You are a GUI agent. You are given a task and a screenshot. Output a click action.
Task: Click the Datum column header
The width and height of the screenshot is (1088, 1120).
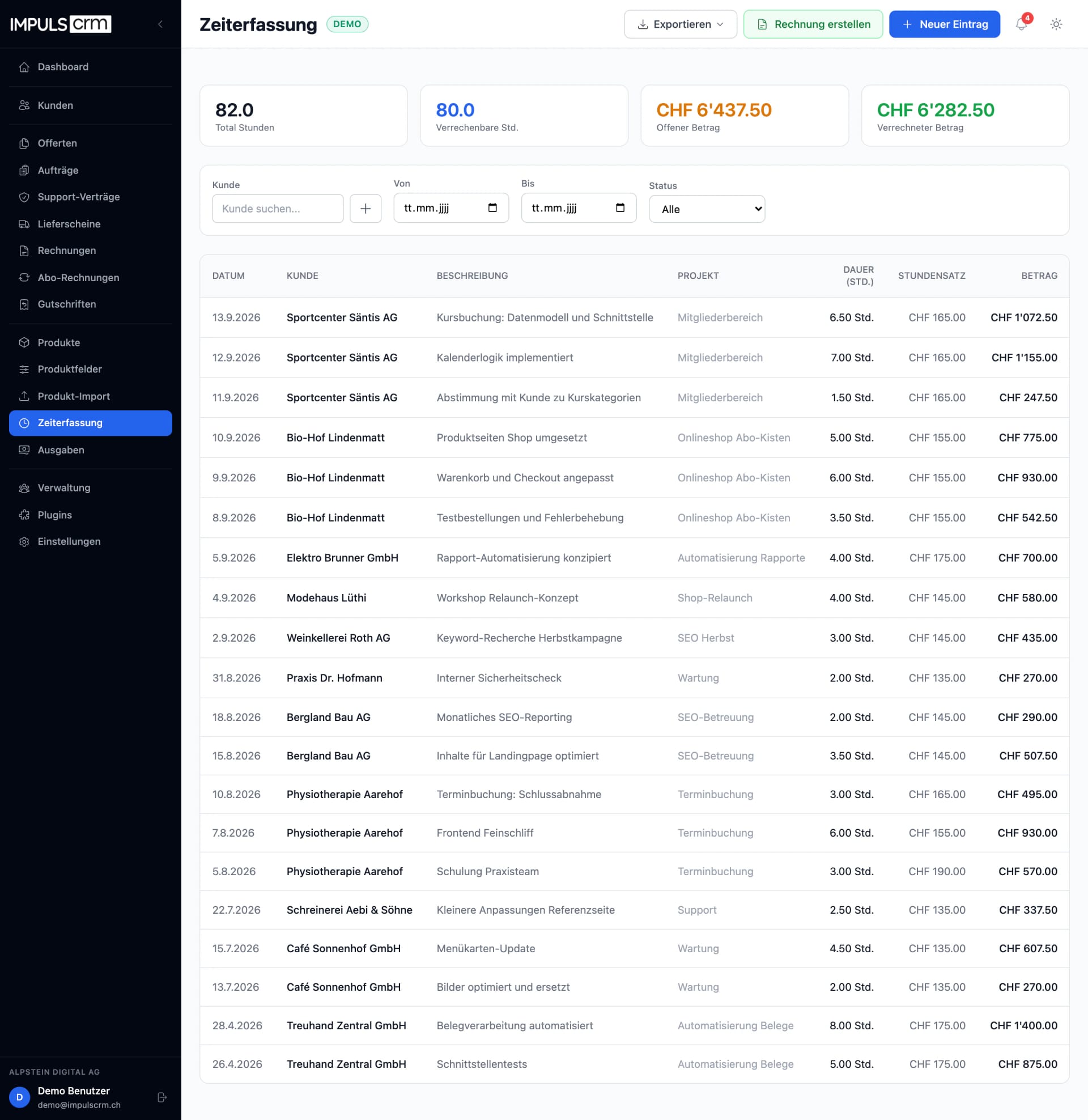click(228, 276)
